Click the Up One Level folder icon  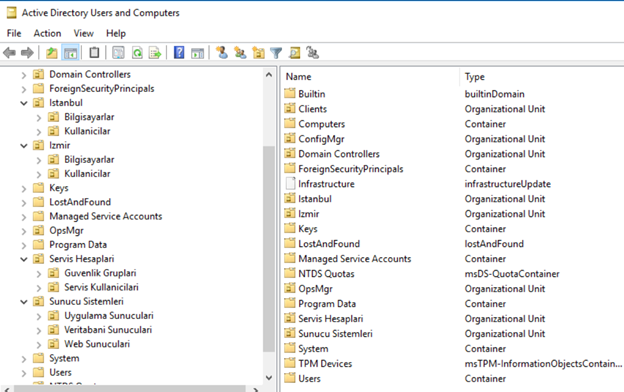coord(52,53)
